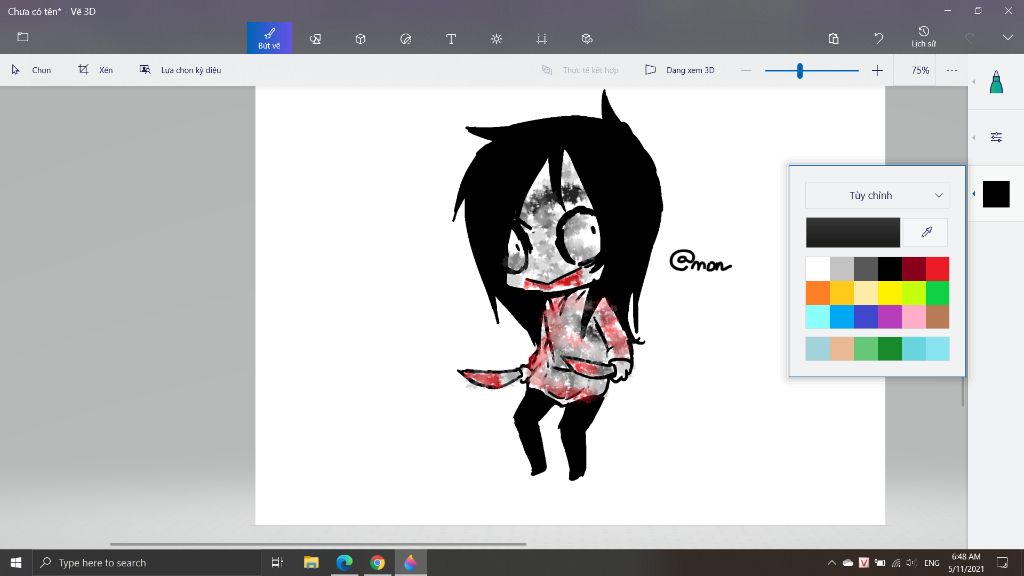Pick the dark gray swatch
1024x576 pixels.
(x=865, y=268)
